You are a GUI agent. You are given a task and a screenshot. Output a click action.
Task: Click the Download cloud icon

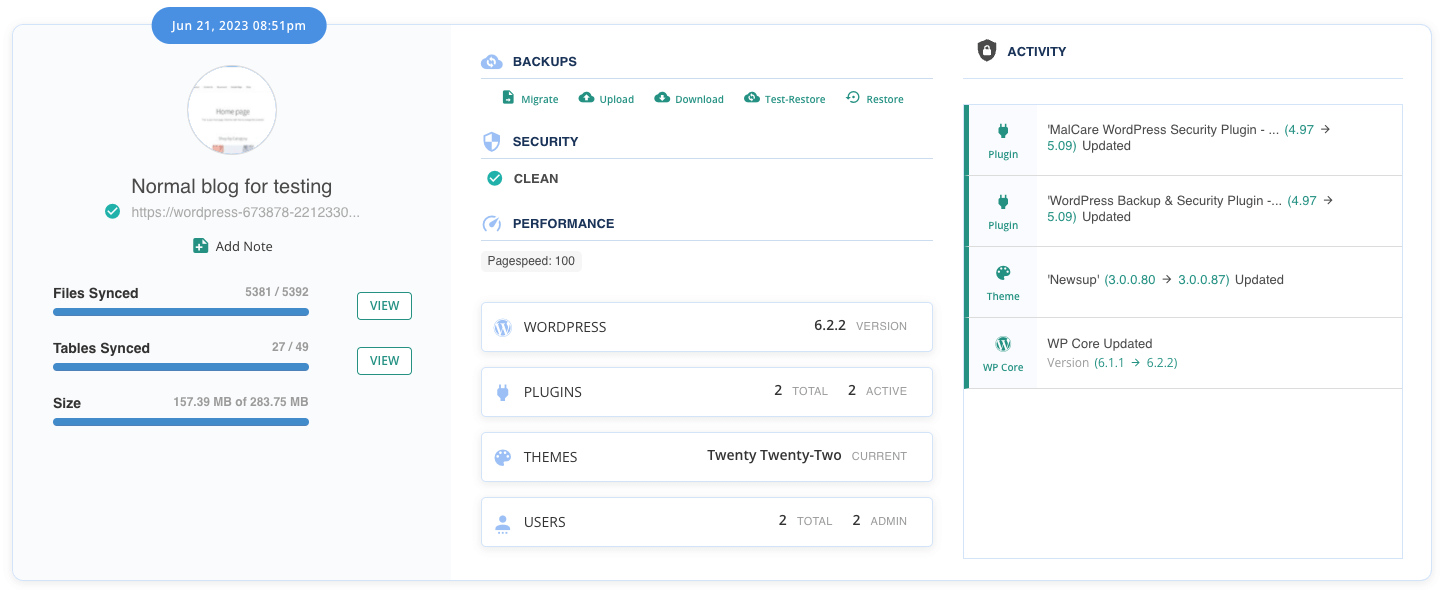click(x=662, y=98)
